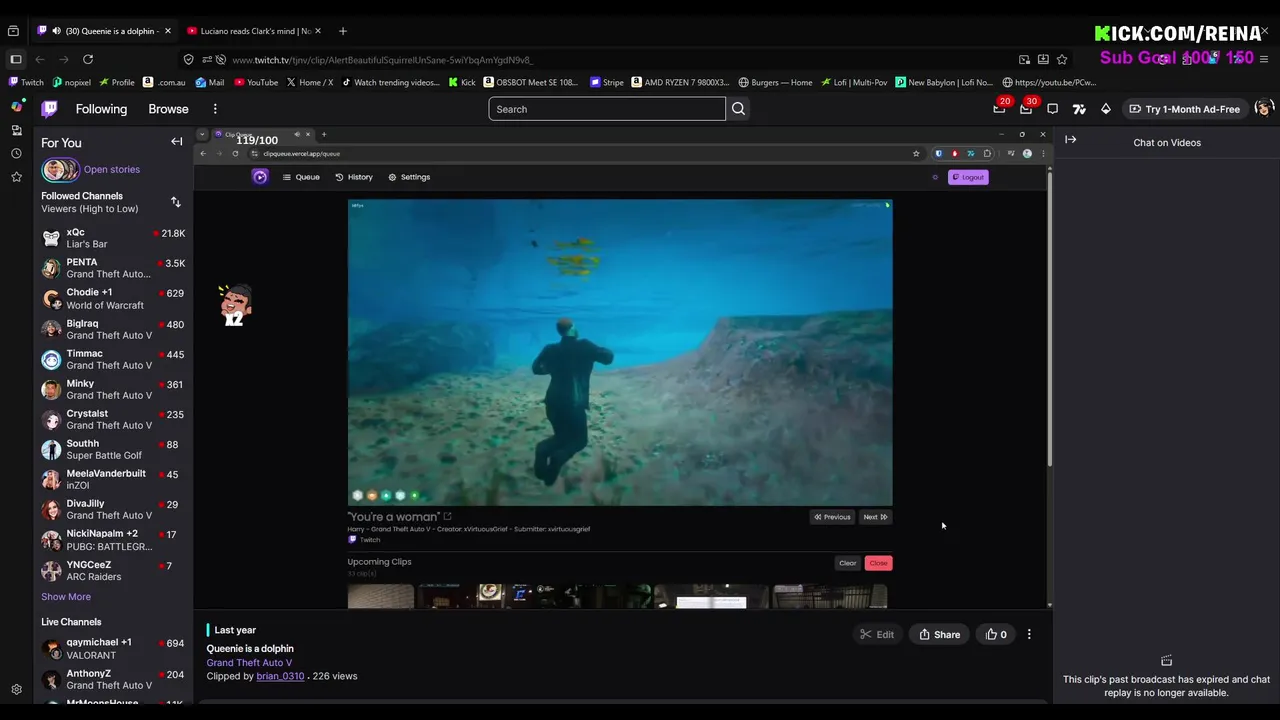Open browser sidebar settings gear
Viewport: 1280px width, 720px height.
16,689
